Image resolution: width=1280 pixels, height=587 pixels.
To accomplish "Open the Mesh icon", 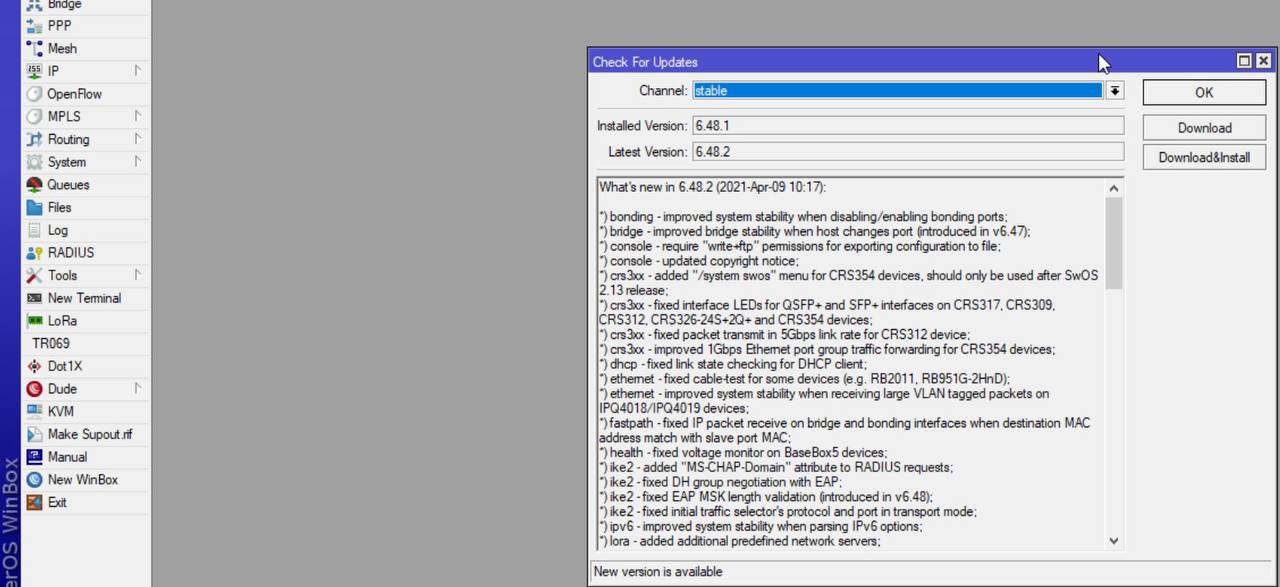I will (34, 48).
